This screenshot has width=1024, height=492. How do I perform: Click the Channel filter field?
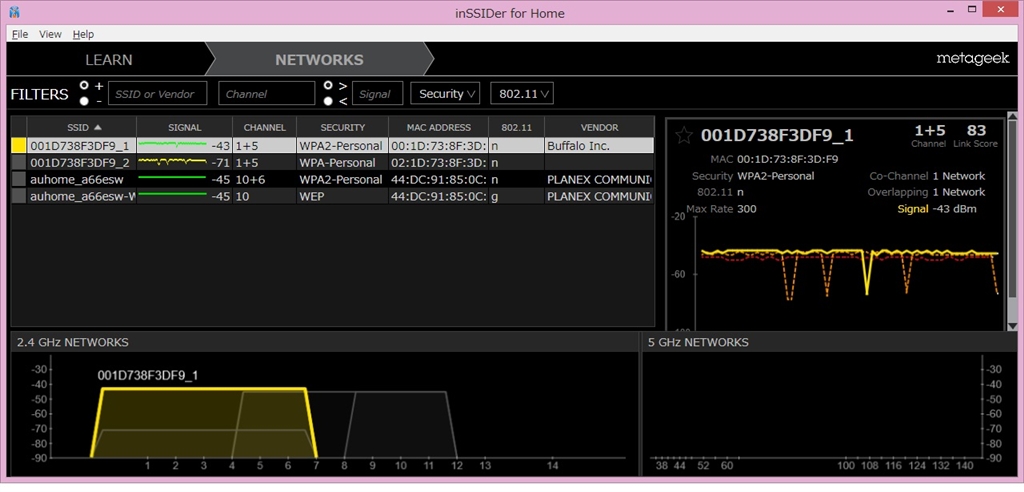266,93
